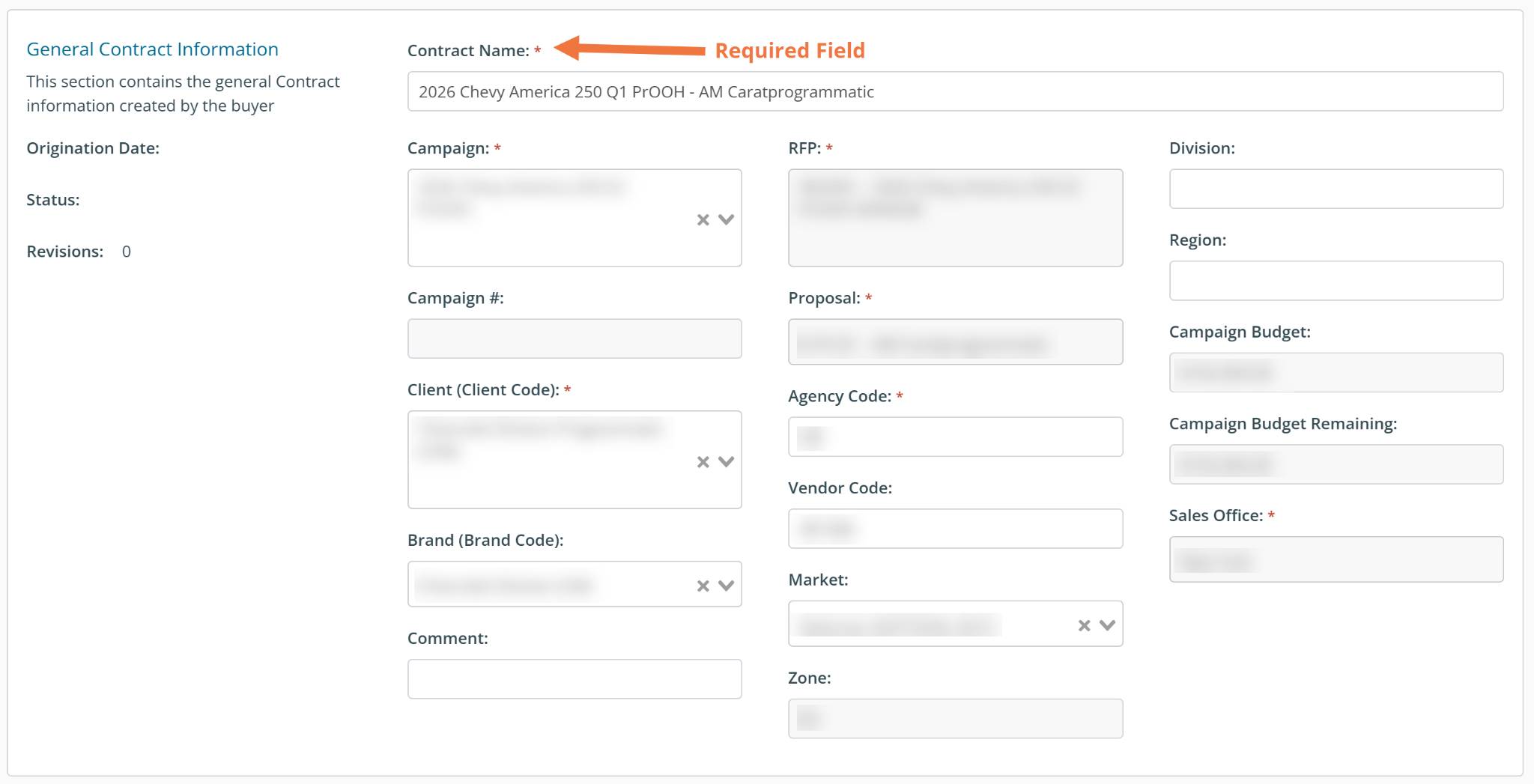Image resolution: width=1534 pixels, height=784 pixels.
Task: Click the Contract Name text field
Action: [954, 92]
